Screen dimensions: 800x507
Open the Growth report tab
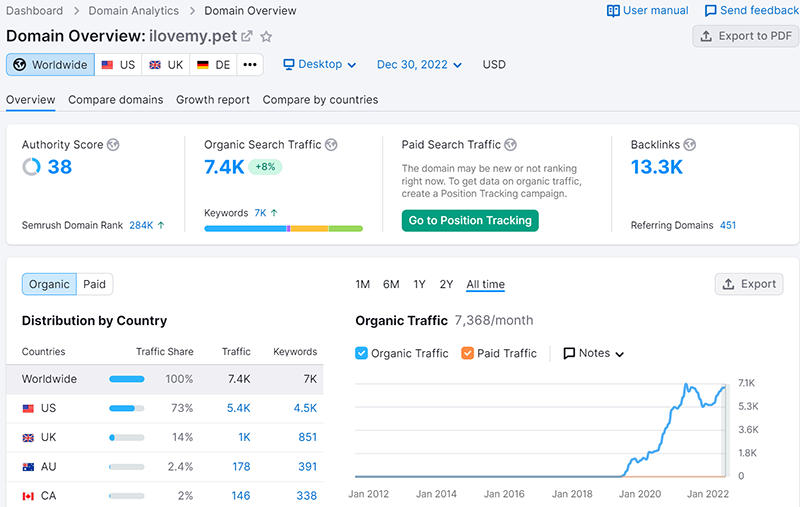213,99
